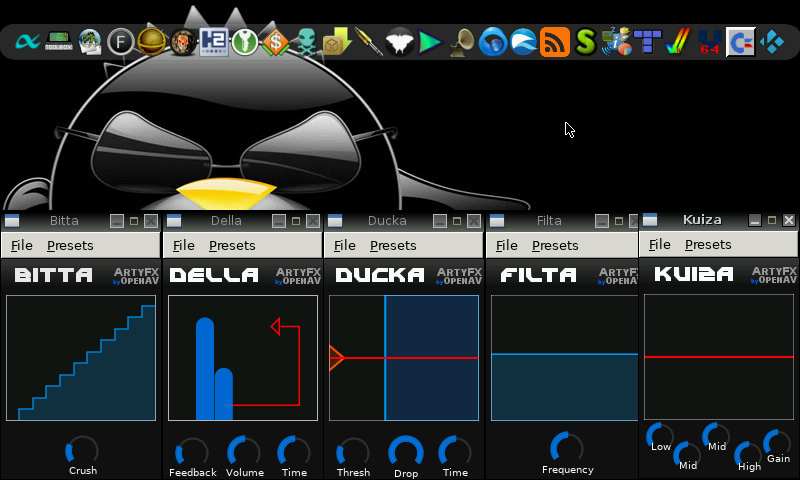This screenshot has height=480, width=800.
Task: Open the Della window menu icon
Action: point(174,221)
